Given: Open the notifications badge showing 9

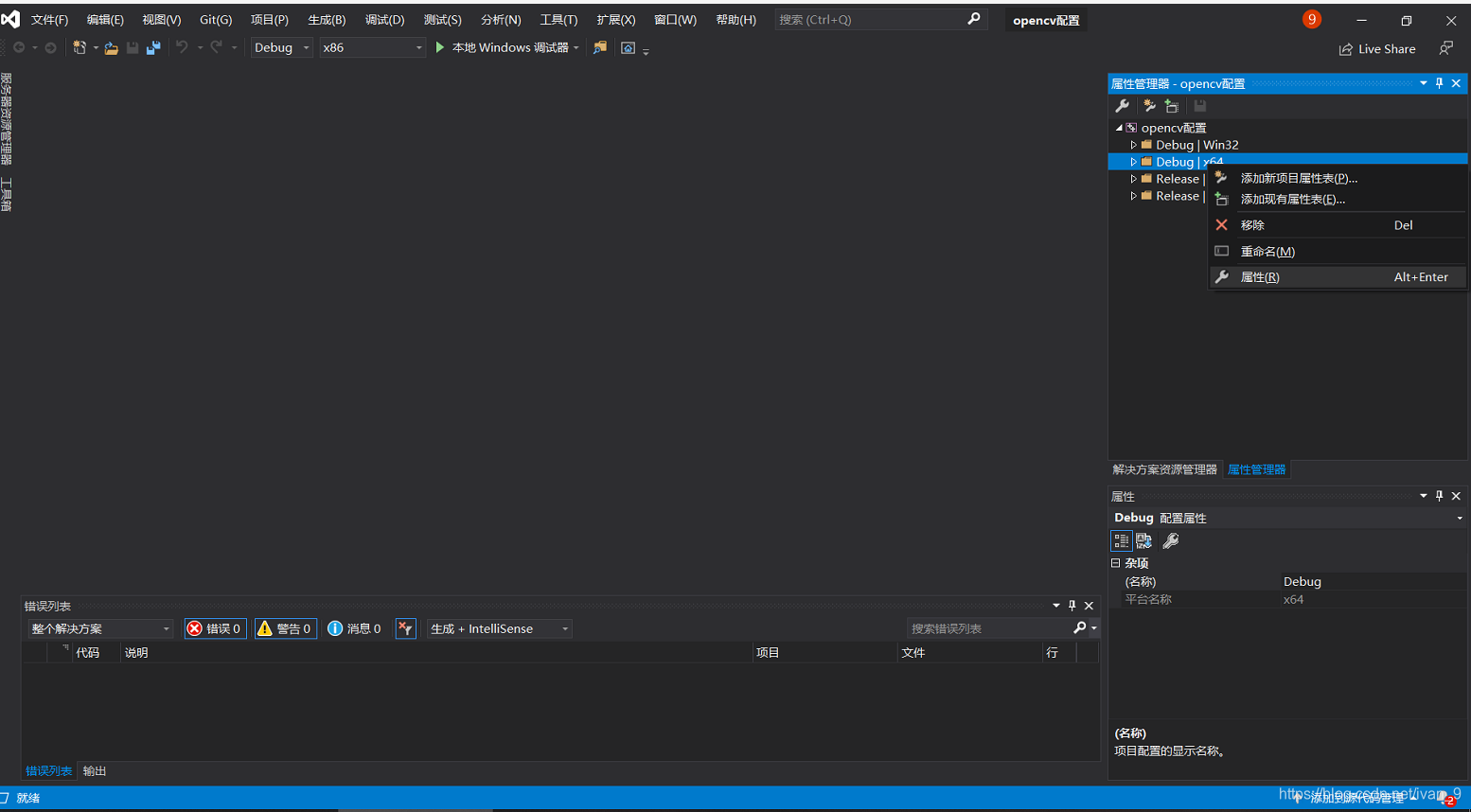Looking at the screenshot, I should (x=1312, y=19).
